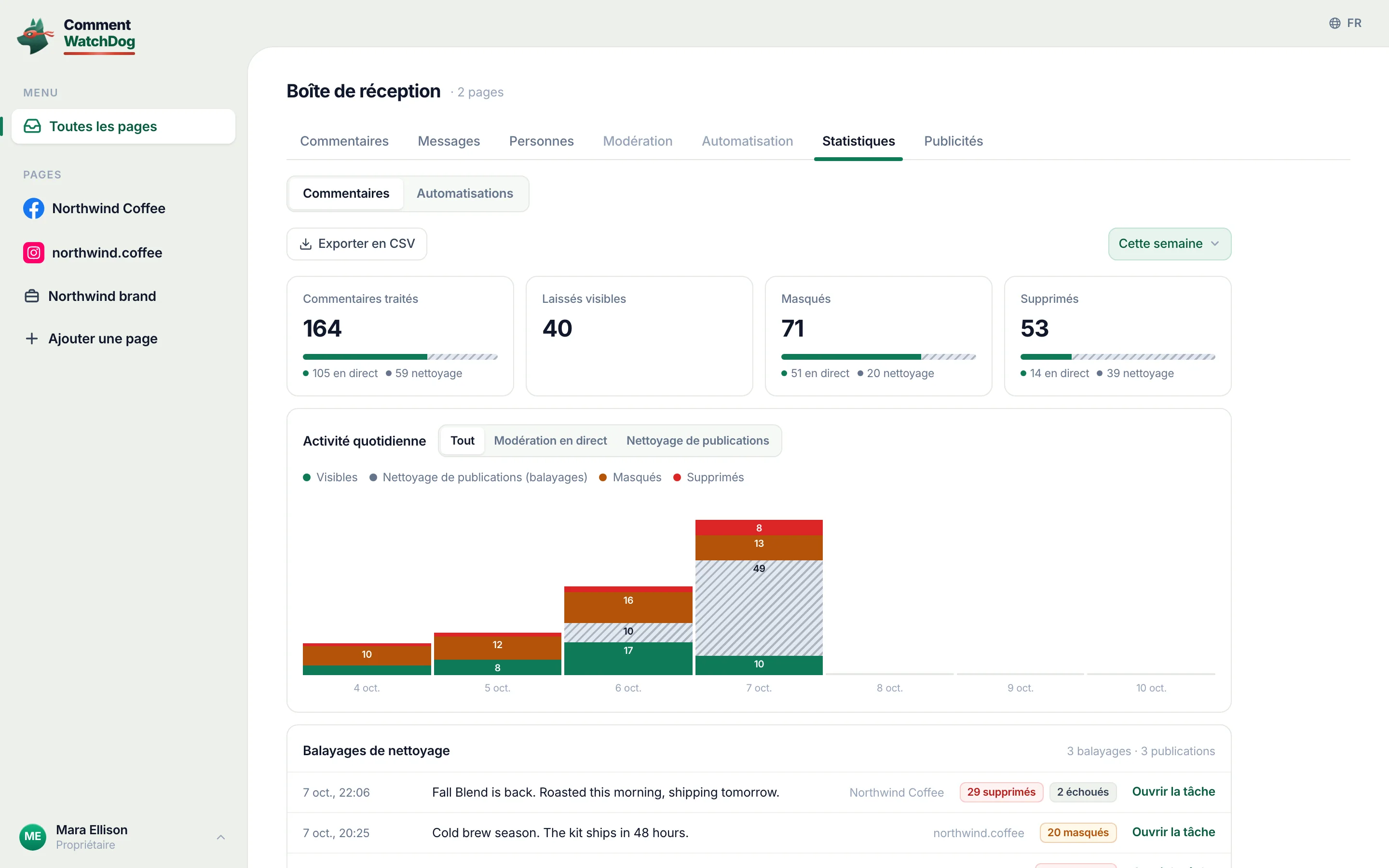Click the Comment WatchDog dog logo
The height and width of the screenshot is (868, 1389).
[x=35, y=36]
